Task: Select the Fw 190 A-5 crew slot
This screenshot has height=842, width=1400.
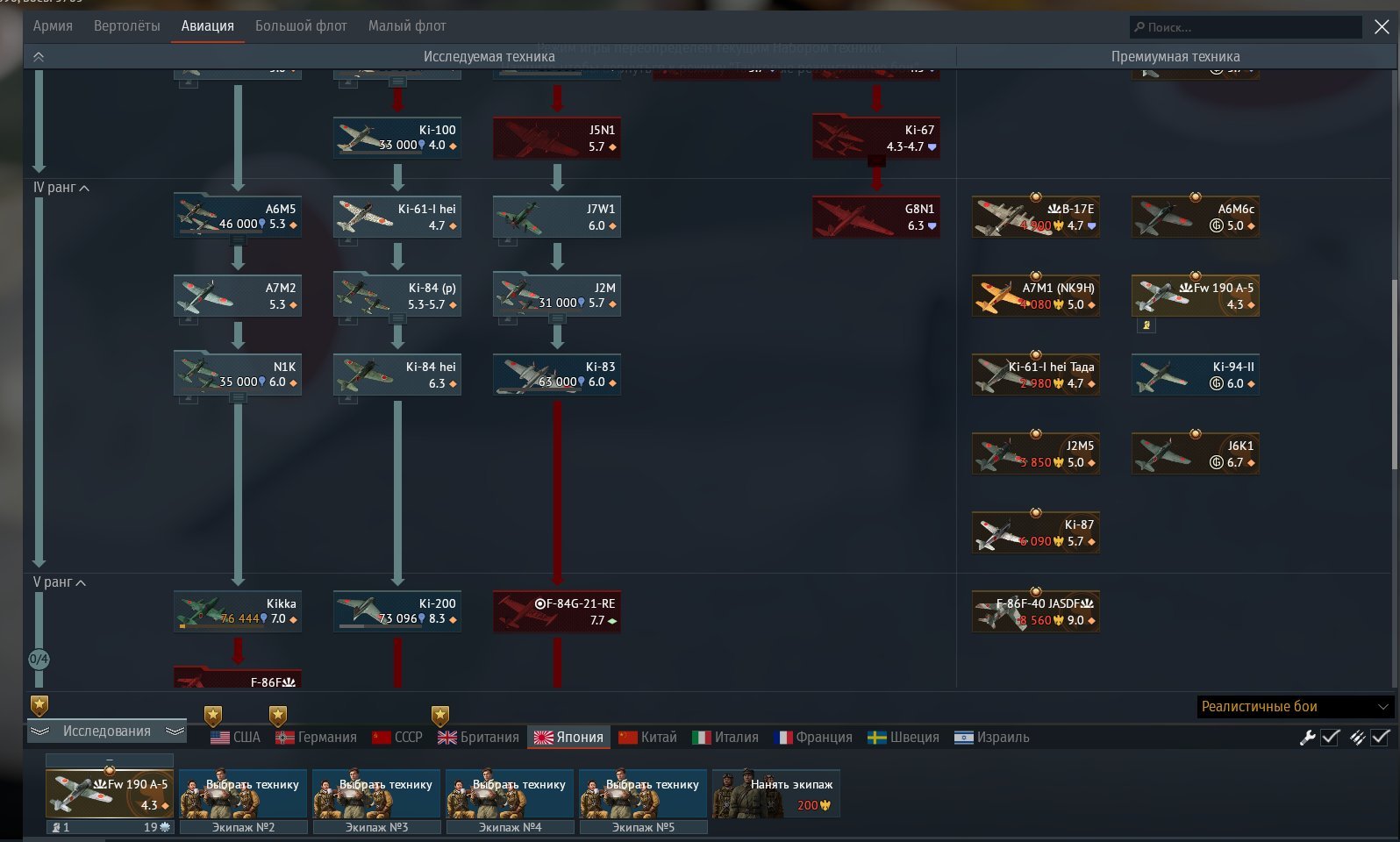Action: [110, 794]
